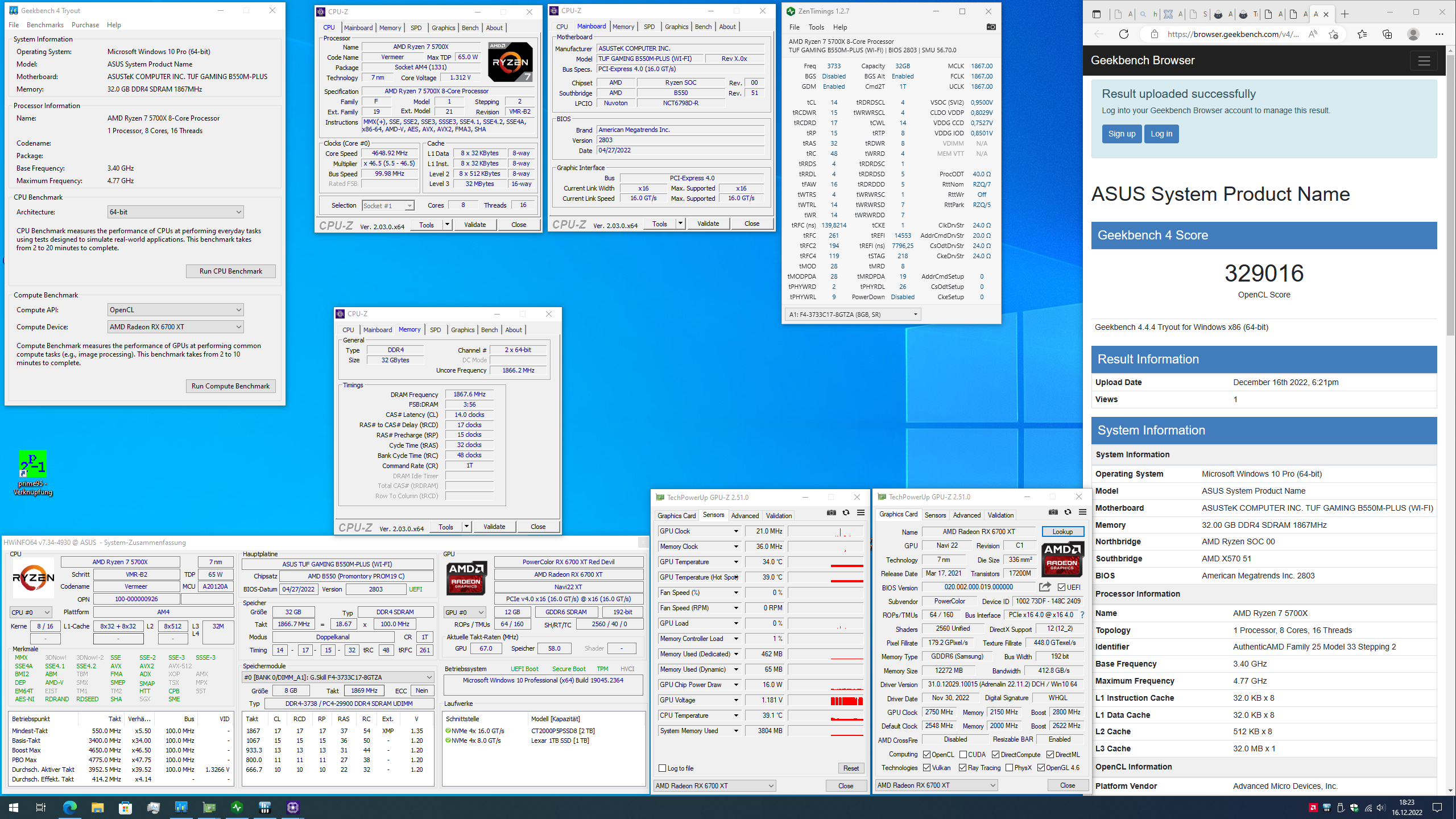Switch to Bench tab in CPU-Z CPU window
Viewport: 1456px width, 819px height.
pos(470,27)
